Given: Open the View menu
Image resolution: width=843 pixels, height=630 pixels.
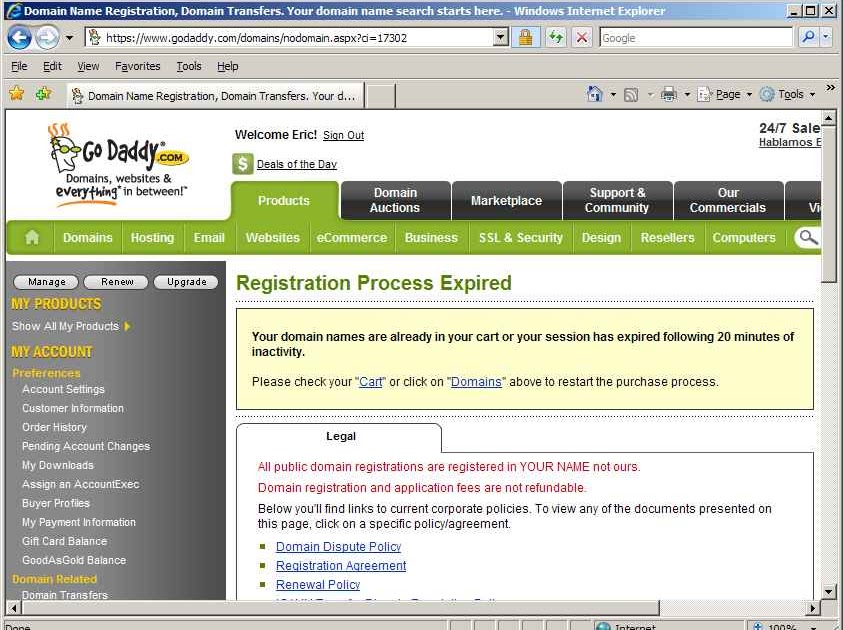Looking at the screenshot, I should (88, 67).
